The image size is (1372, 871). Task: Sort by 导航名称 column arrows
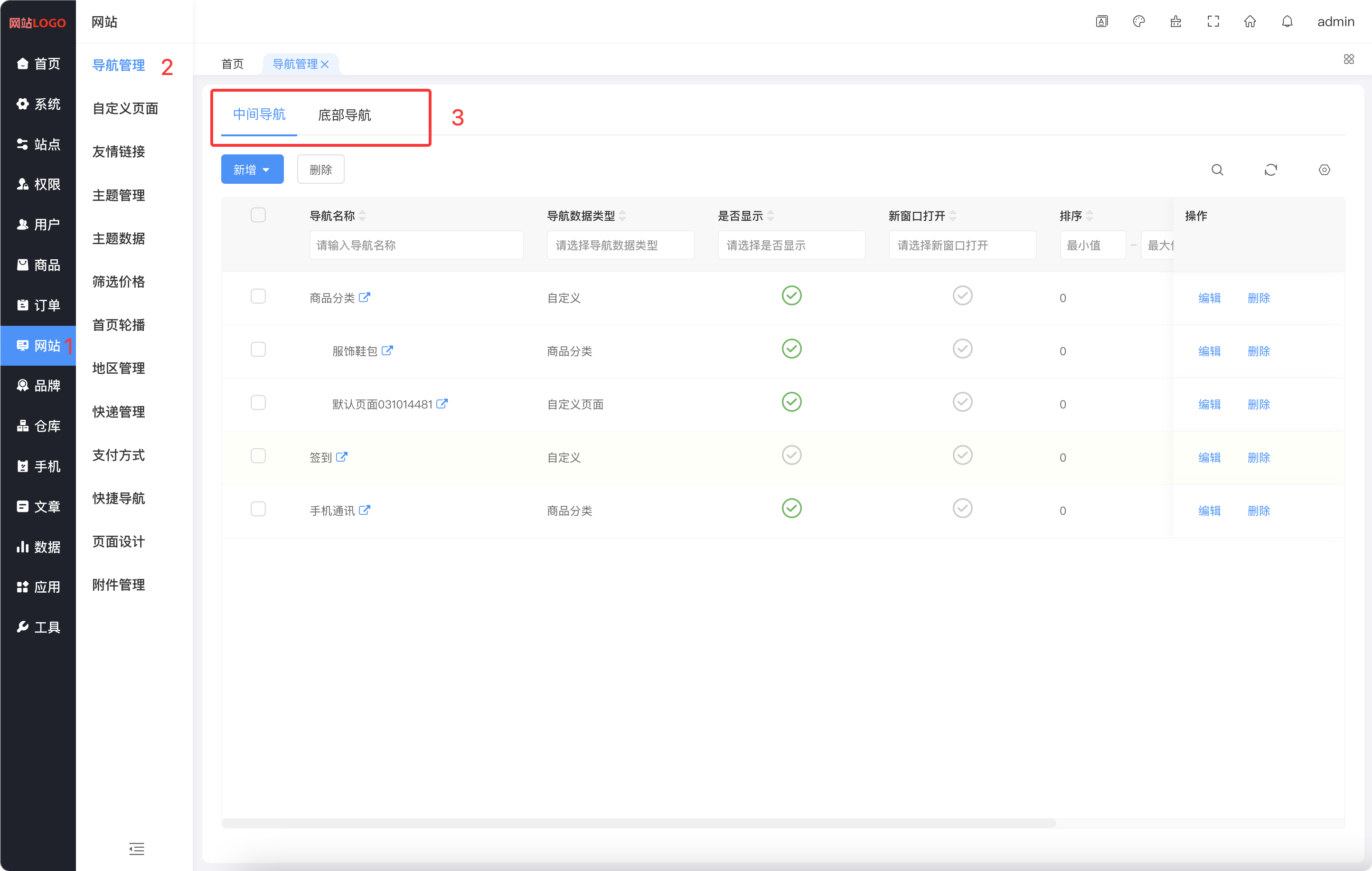coord(362,216)
